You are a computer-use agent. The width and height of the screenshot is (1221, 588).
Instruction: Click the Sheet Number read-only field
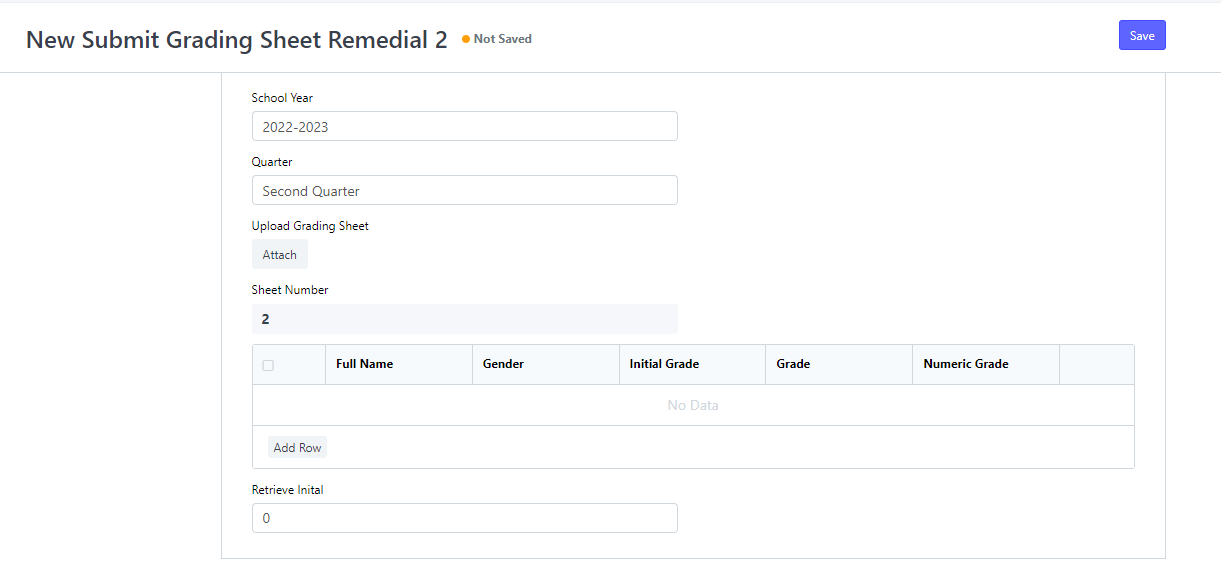pyautogui.click(x=465, y=319)
